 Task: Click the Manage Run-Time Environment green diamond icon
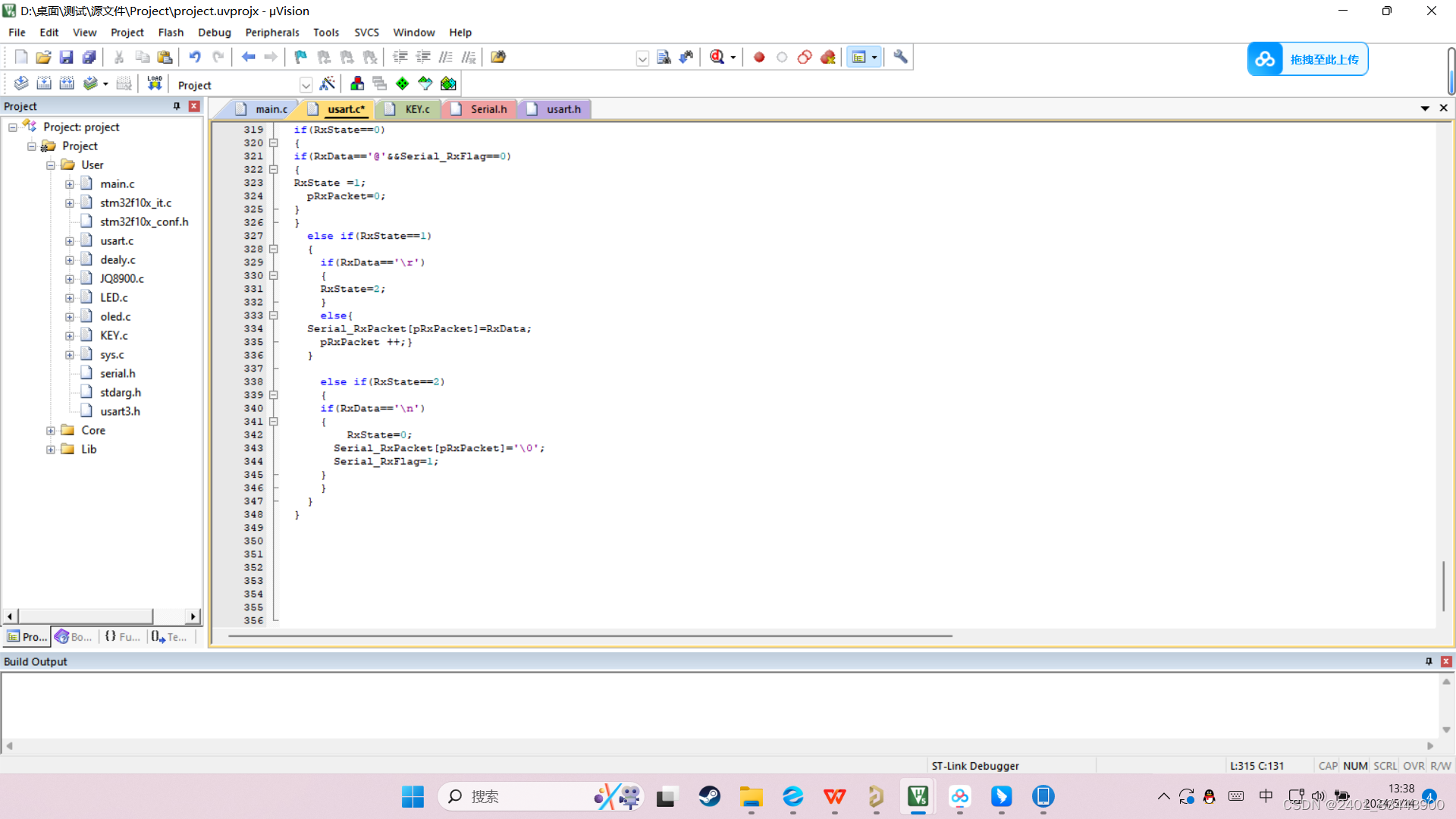403,83
